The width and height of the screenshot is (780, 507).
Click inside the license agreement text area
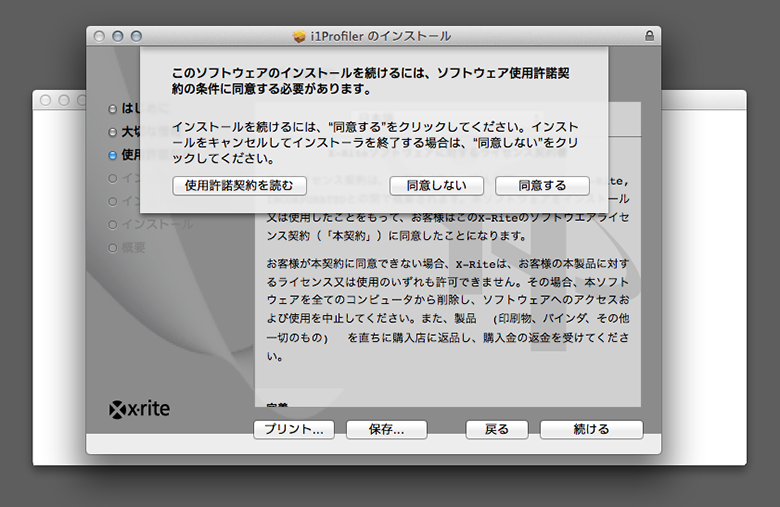tap(447, 300)
